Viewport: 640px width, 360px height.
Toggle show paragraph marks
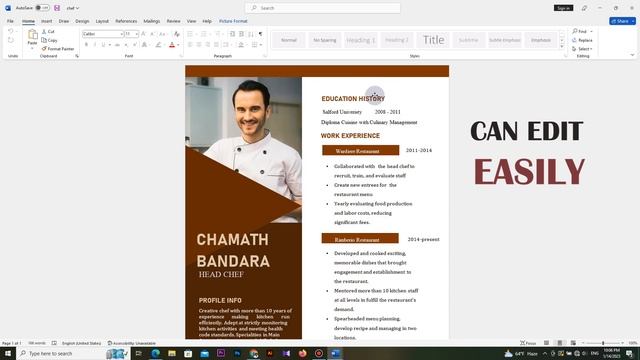tap(260, 34)
